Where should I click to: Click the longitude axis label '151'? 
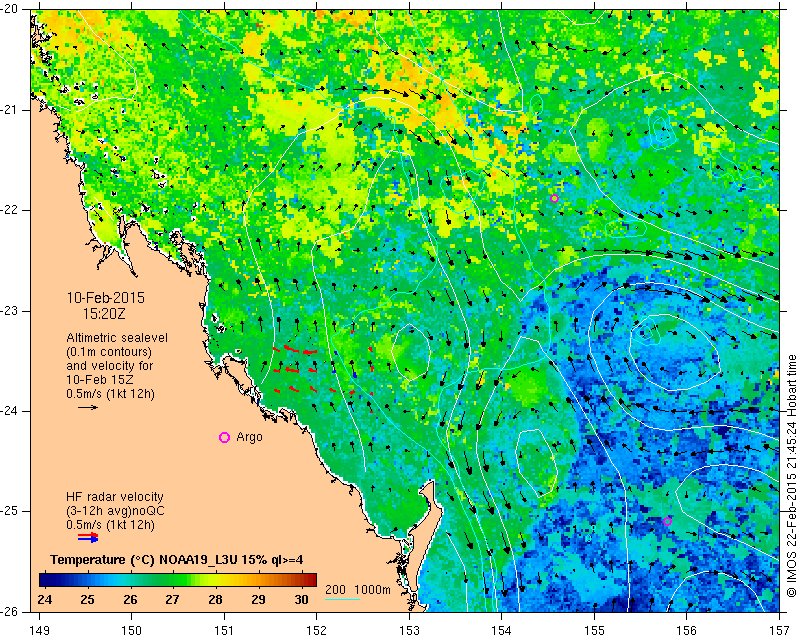coord(224,631)
